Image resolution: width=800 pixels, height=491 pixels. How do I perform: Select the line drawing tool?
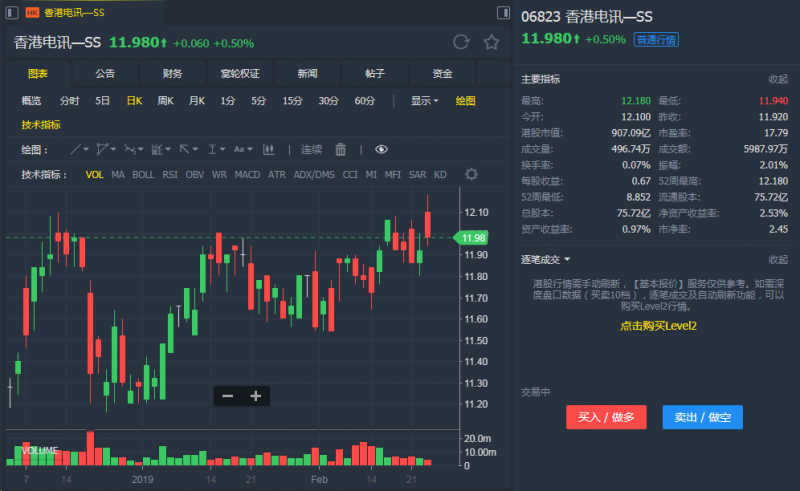point(76,150)
